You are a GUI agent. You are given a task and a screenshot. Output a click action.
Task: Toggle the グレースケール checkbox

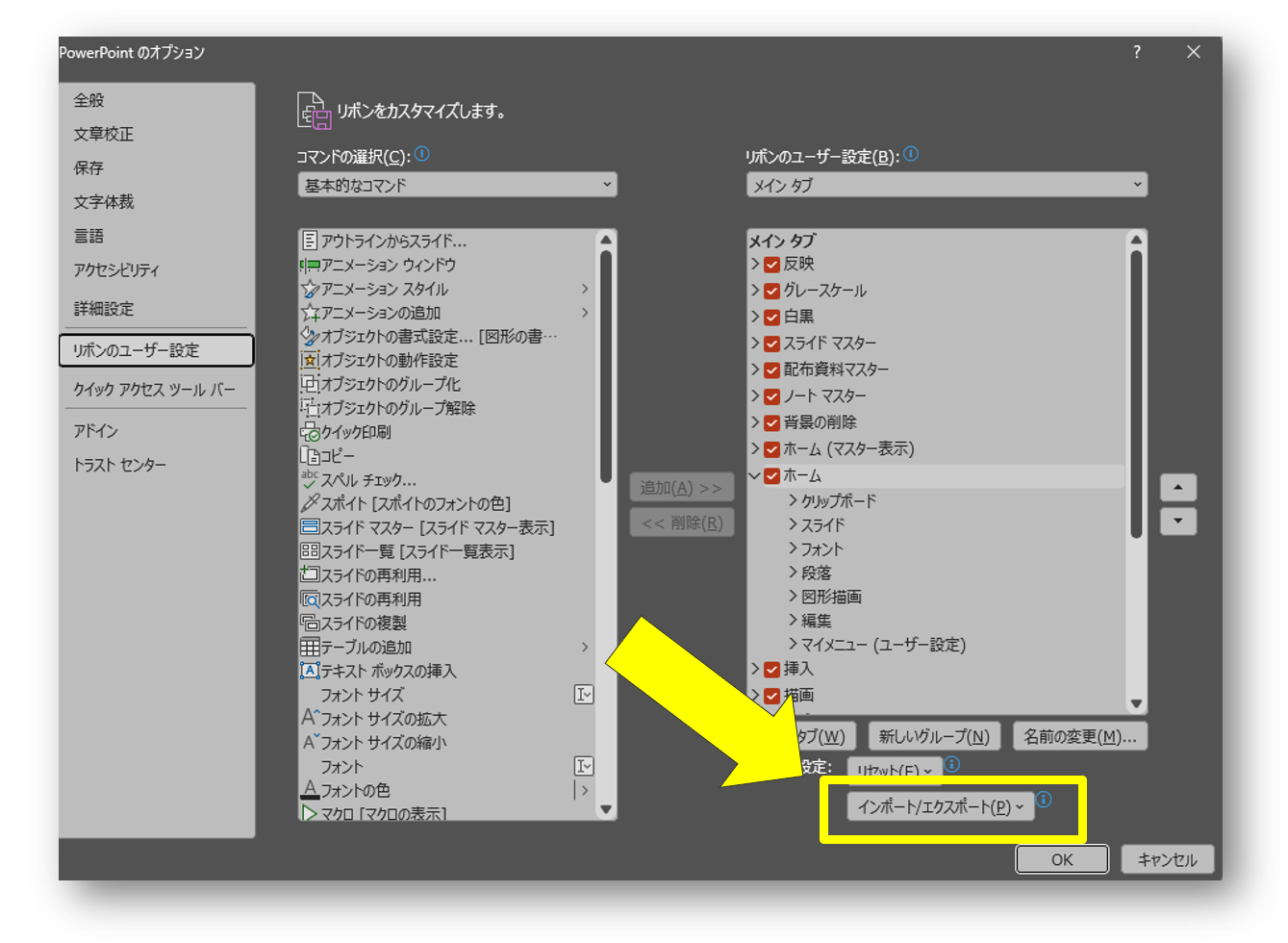click(771, 291)
